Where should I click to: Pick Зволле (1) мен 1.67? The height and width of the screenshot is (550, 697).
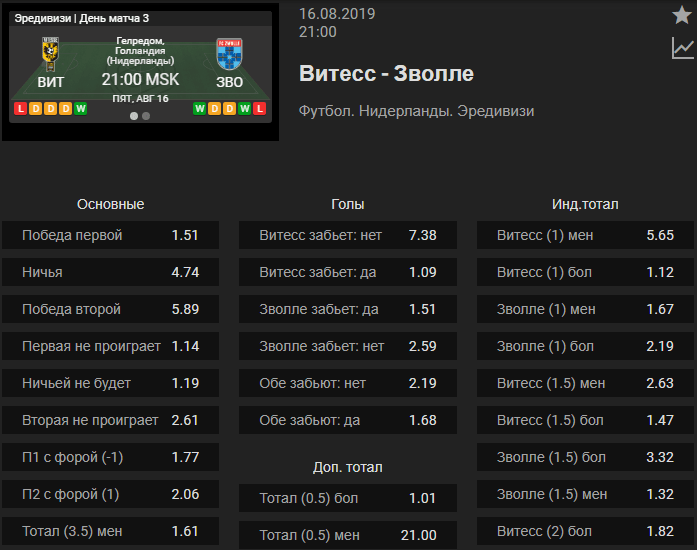585,309
